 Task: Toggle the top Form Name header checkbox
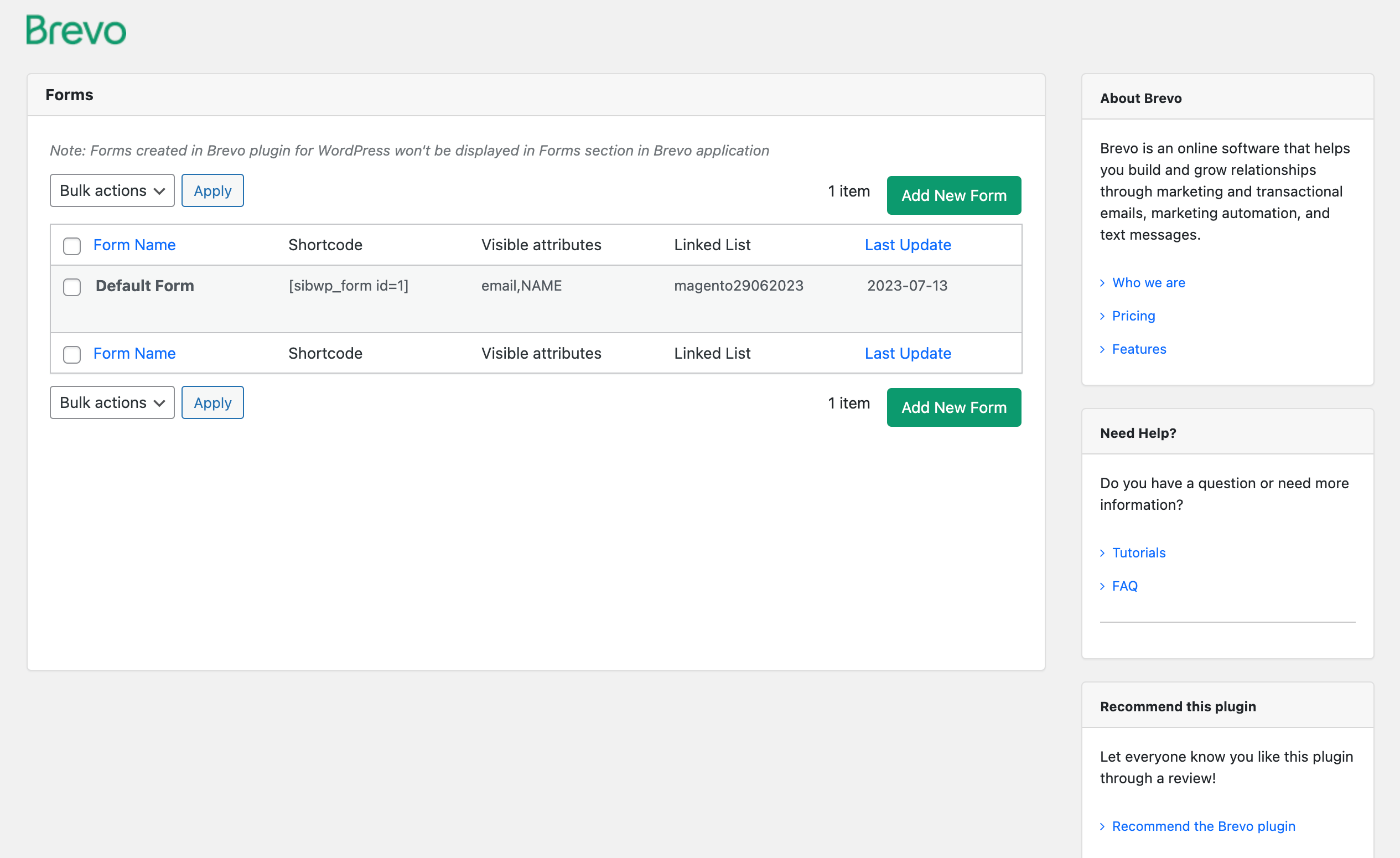pos(71,244)
